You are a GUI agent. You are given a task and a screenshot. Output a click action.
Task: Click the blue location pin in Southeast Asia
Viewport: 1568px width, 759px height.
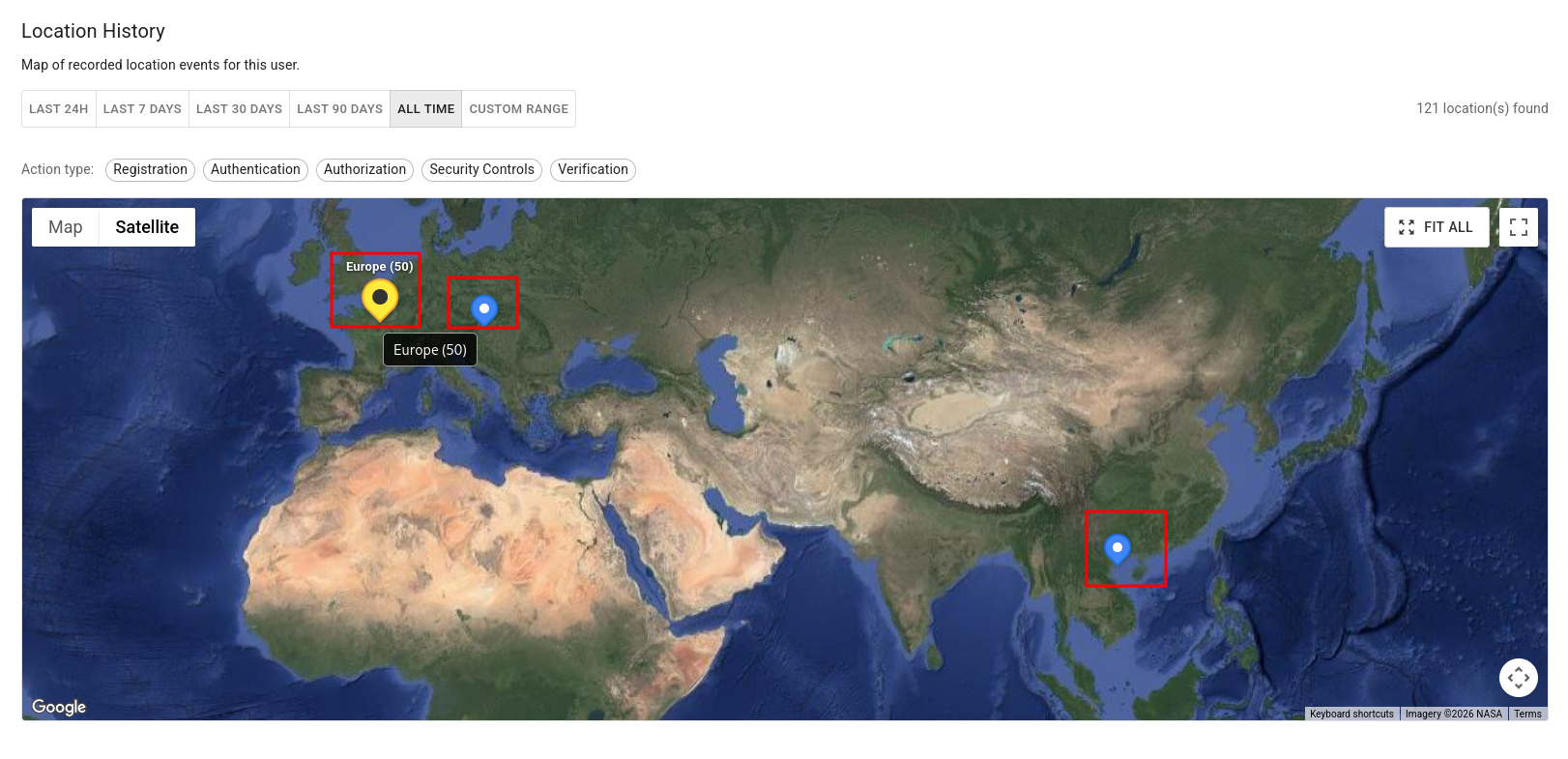pos(1117,548)
